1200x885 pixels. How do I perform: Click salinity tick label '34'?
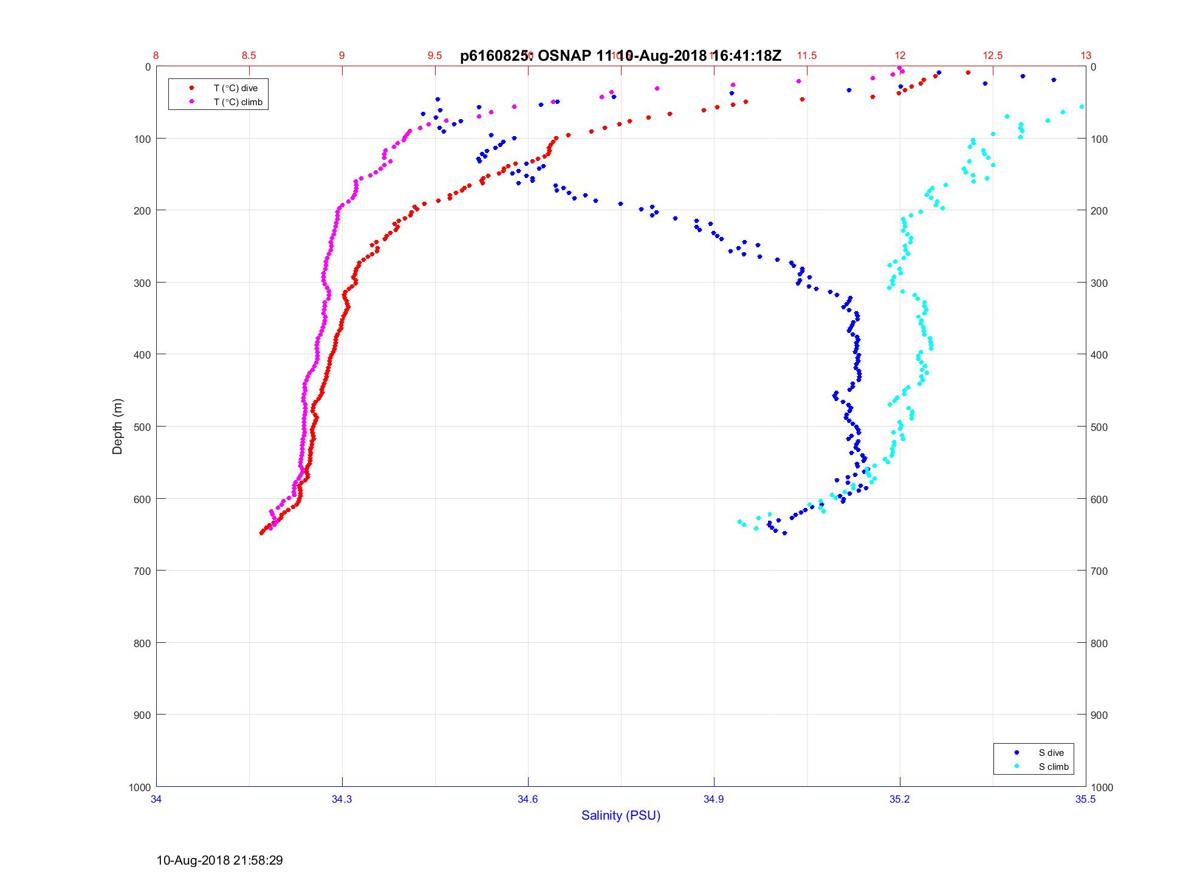[157, 799]
